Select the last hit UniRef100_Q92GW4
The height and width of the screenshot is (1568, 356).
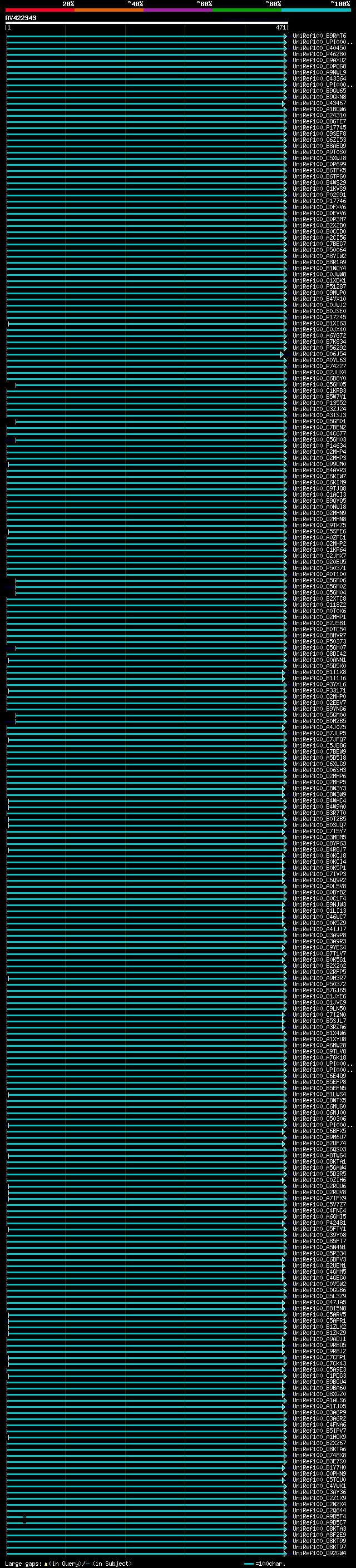(319, 1554)
